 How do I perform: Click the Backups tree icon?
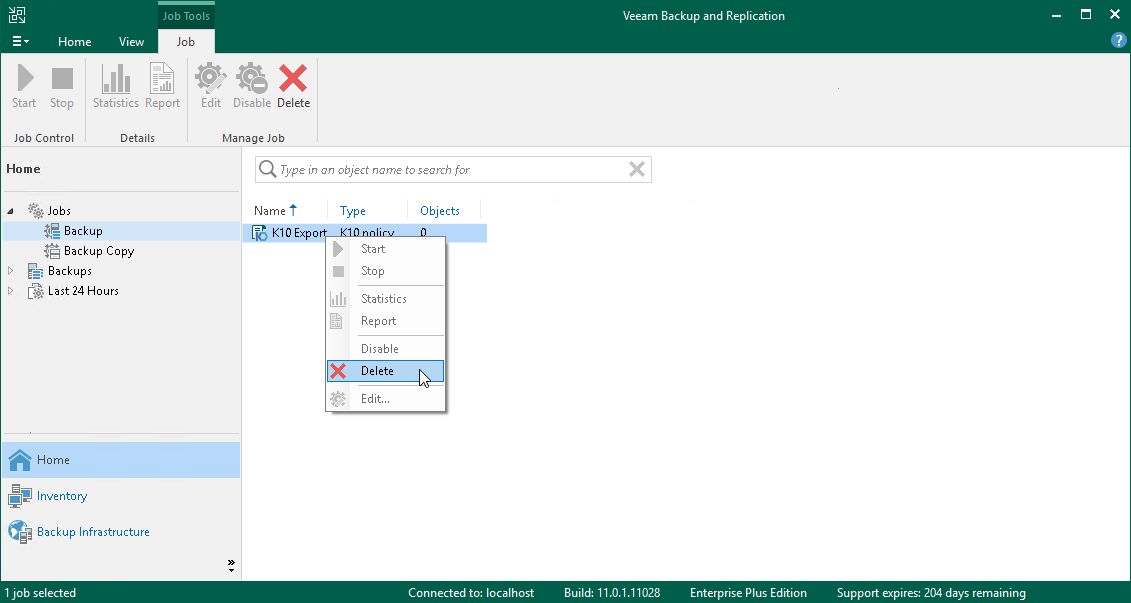(x=35, y=271)
